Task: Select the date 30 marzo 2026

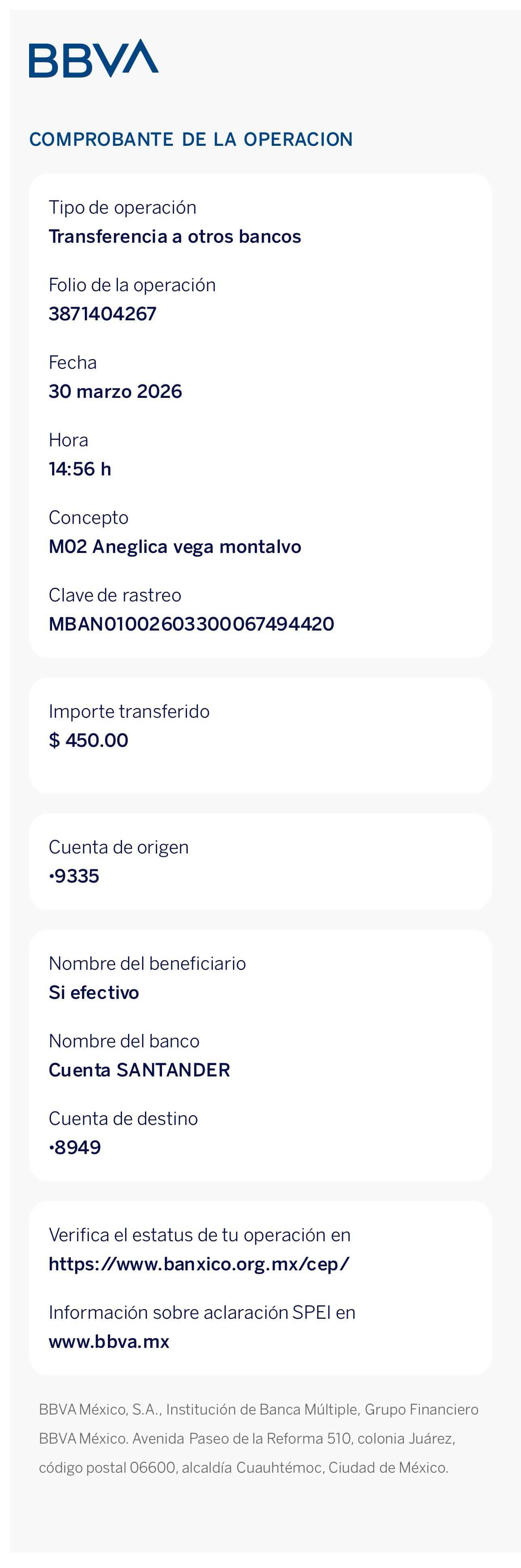Action: (x=115, y=391)
